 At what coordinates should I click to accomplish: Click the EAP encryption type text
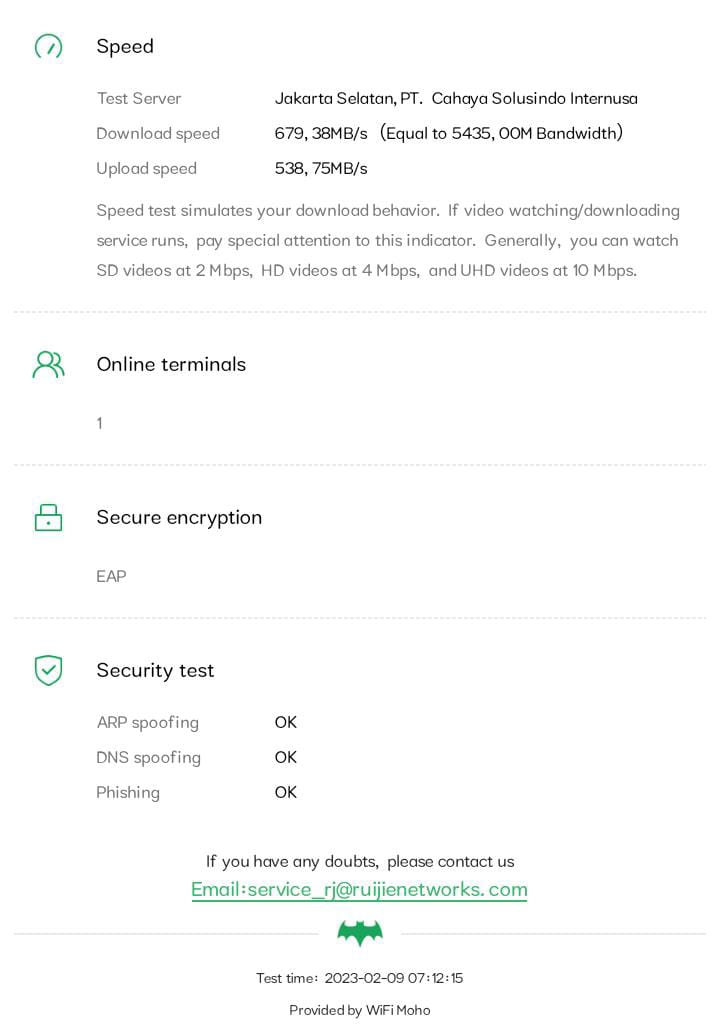[x=111, y=576]
